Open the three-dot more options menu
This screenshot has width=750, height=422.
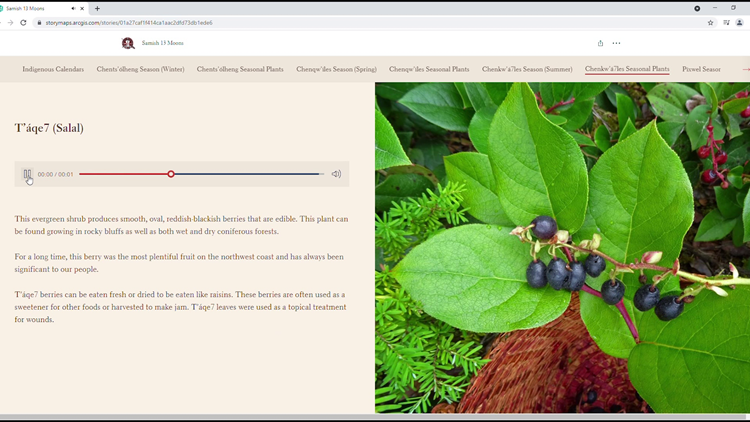coord(616,43)
